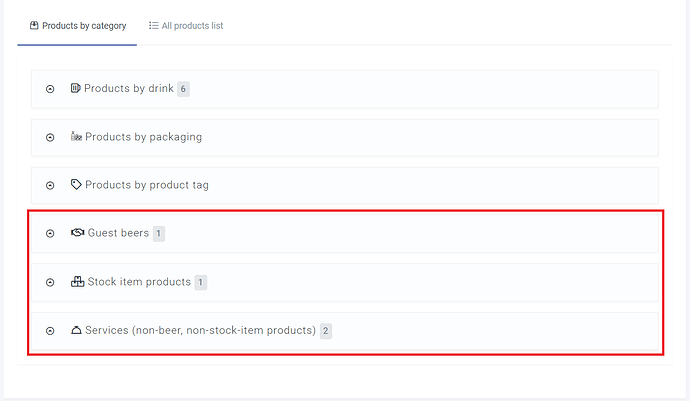This screenshot has height=401, width=690.
Task: Click the Guest beers label
Action: coord(118,233)
